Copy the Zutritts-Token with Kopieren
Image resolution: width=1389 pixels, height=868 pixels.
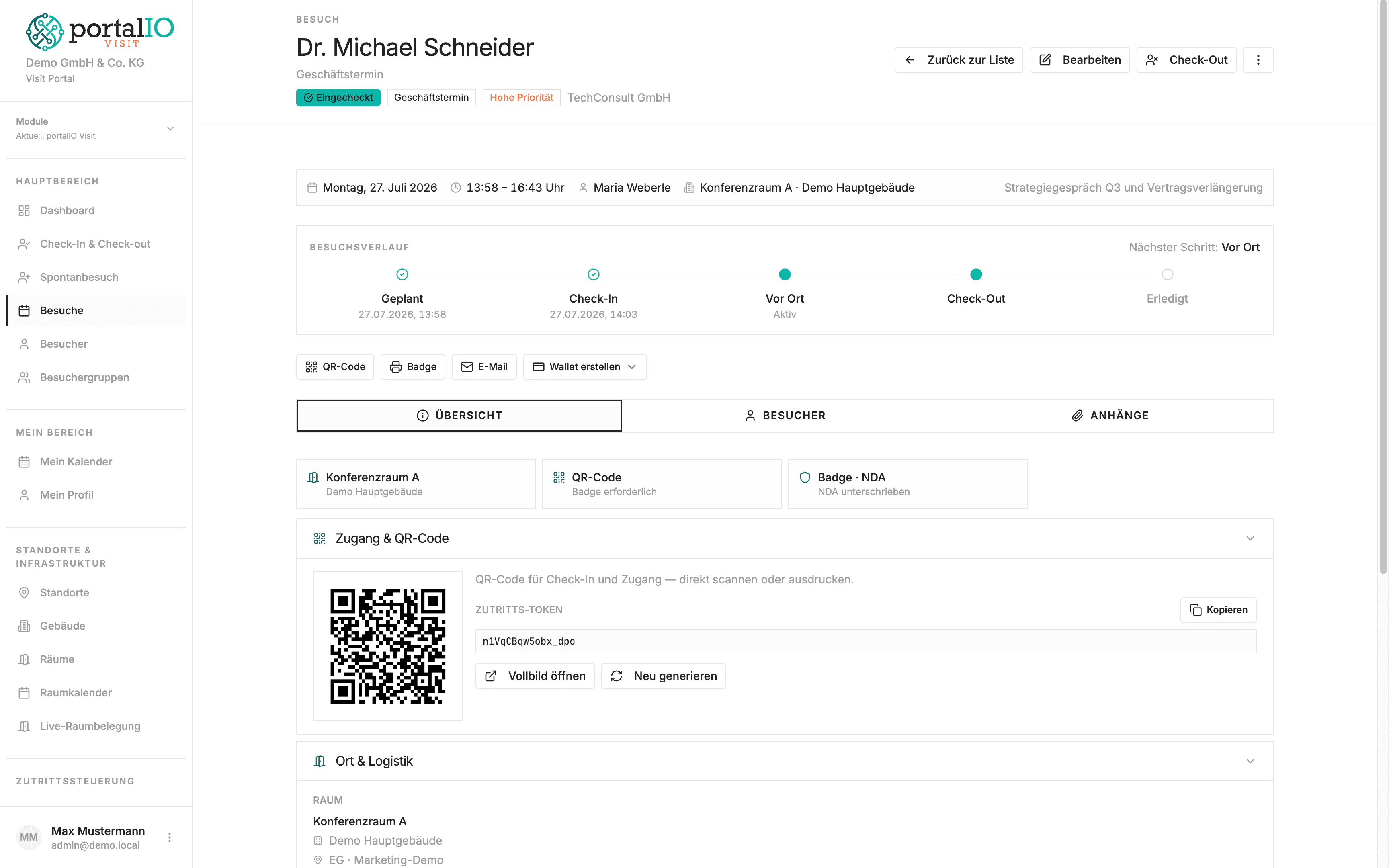tap(1218, 610)
